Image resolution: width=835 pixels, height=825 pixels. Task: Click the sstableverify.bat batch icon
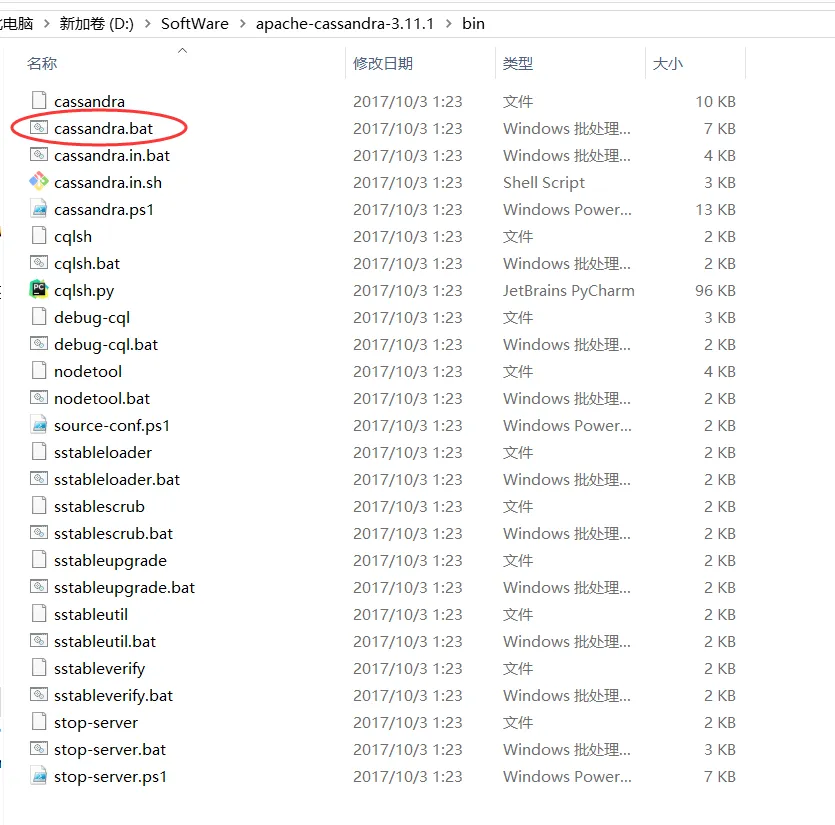(39, 695)
